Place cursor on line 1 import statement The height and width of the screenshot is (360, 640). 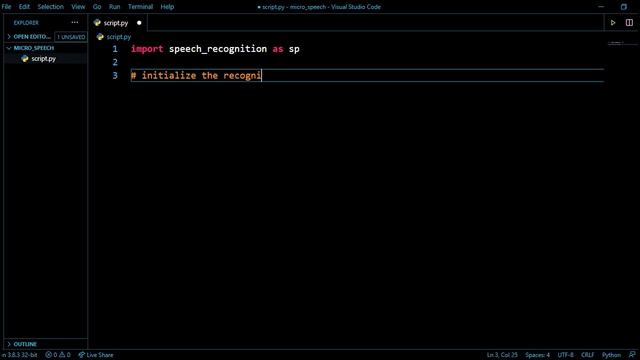pos(215,49)
